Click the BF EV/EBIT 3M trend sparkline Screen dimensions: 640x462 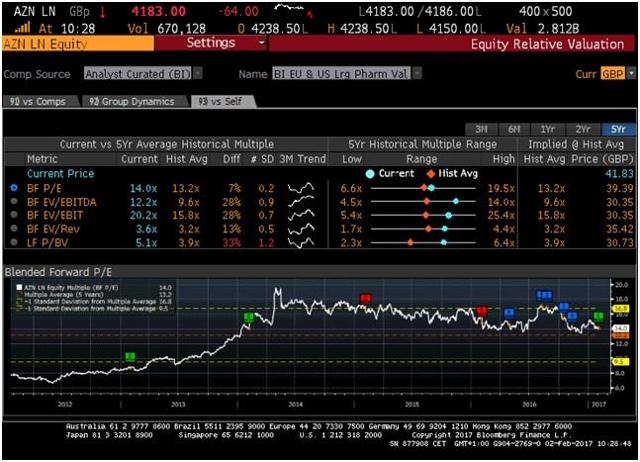coord(301,215)
